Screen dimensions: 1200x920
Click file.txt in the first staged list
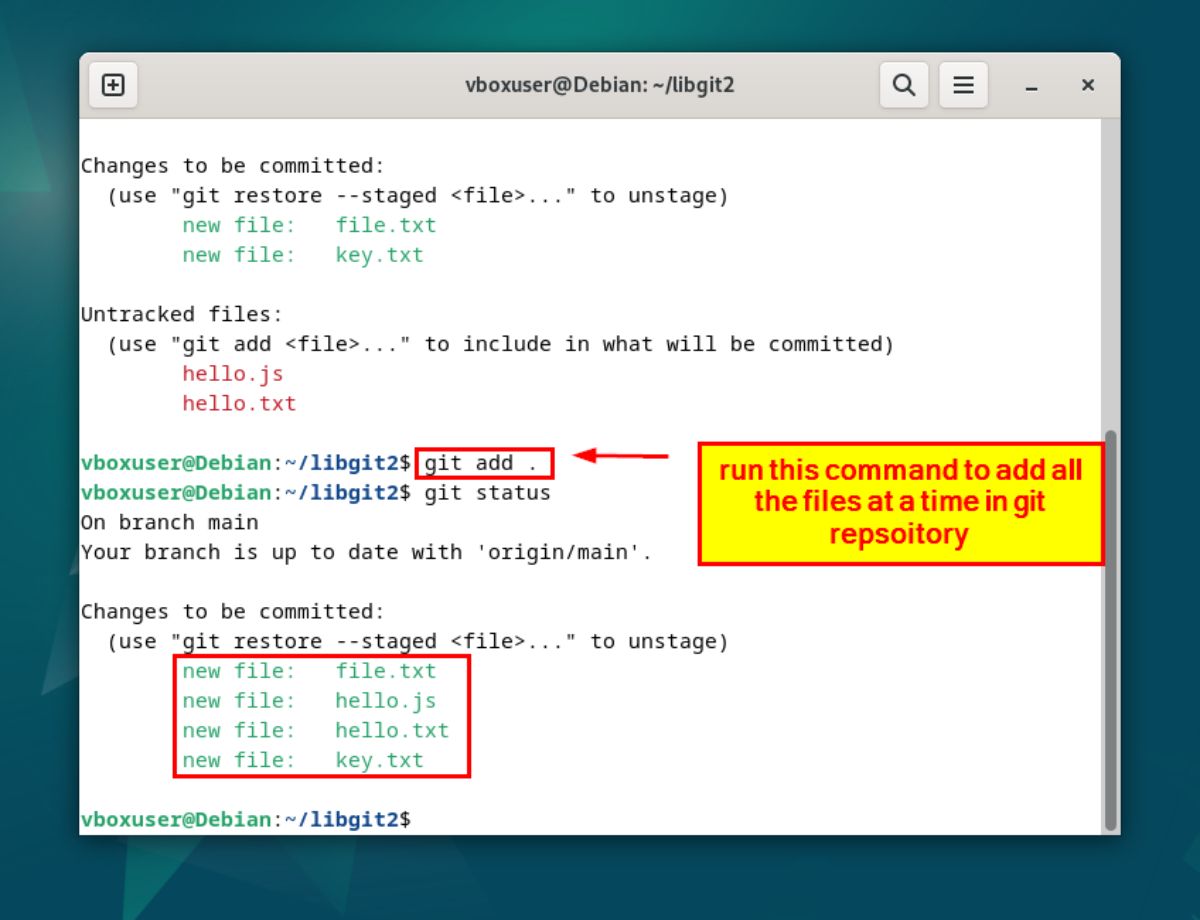pyautogui.click(x=385, y=225)
